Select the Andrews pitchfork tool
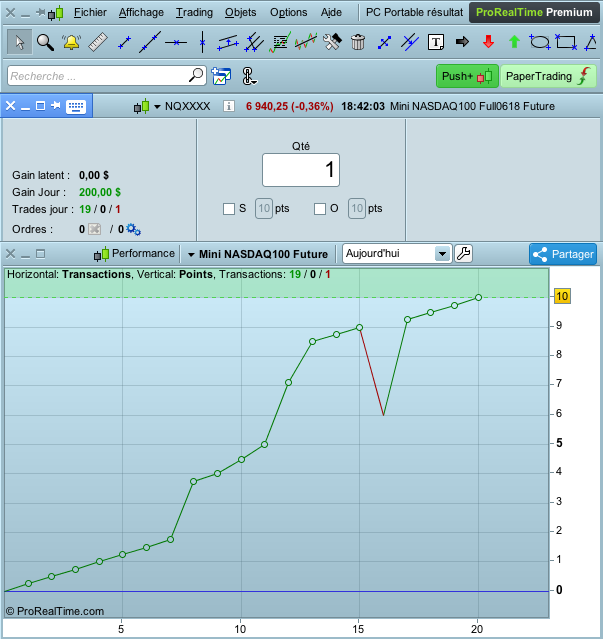The image size is (603, 639). tap(254, 42)
